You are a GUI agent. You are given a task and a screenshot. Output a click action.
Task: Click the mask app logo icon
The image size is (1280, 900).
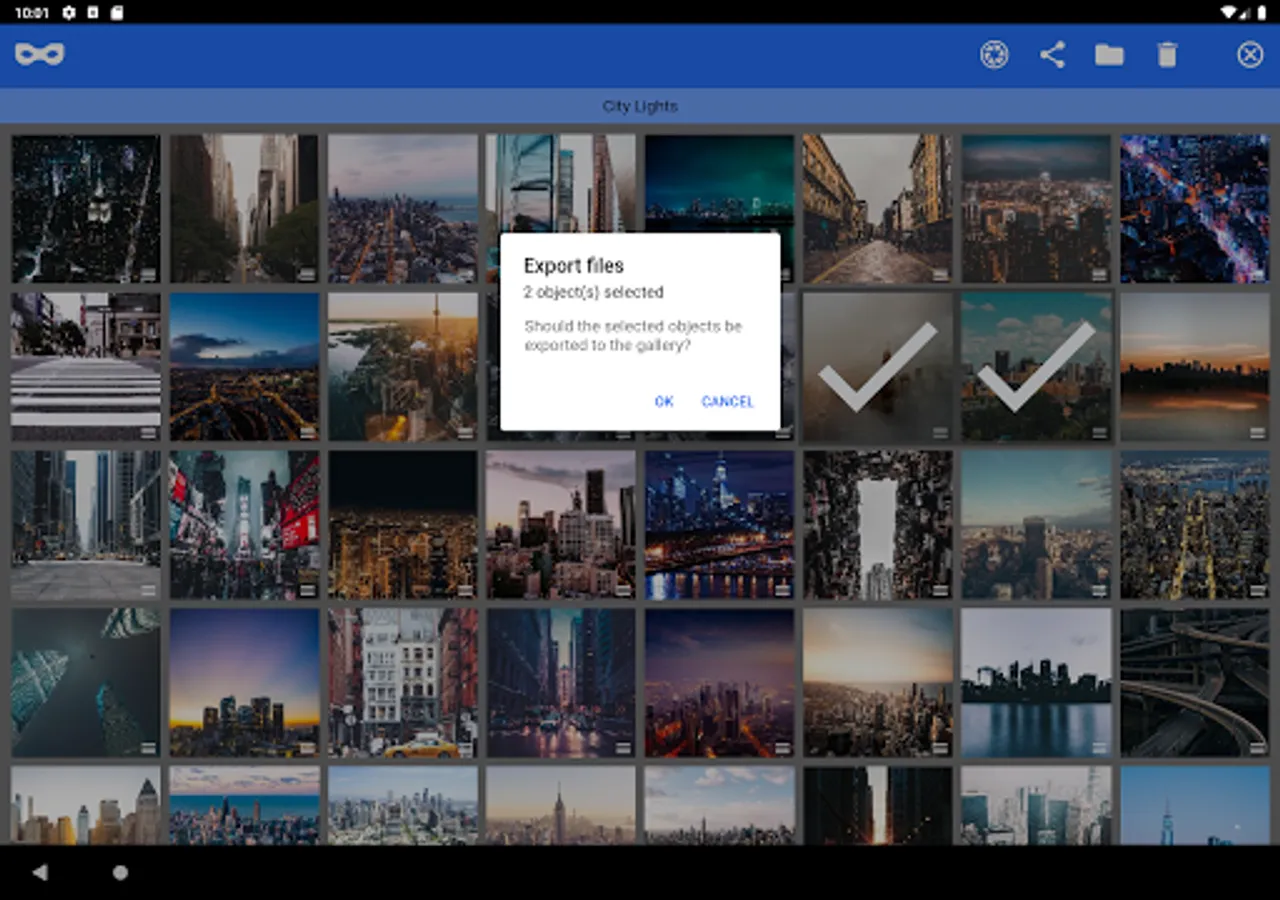click(40, 54)
